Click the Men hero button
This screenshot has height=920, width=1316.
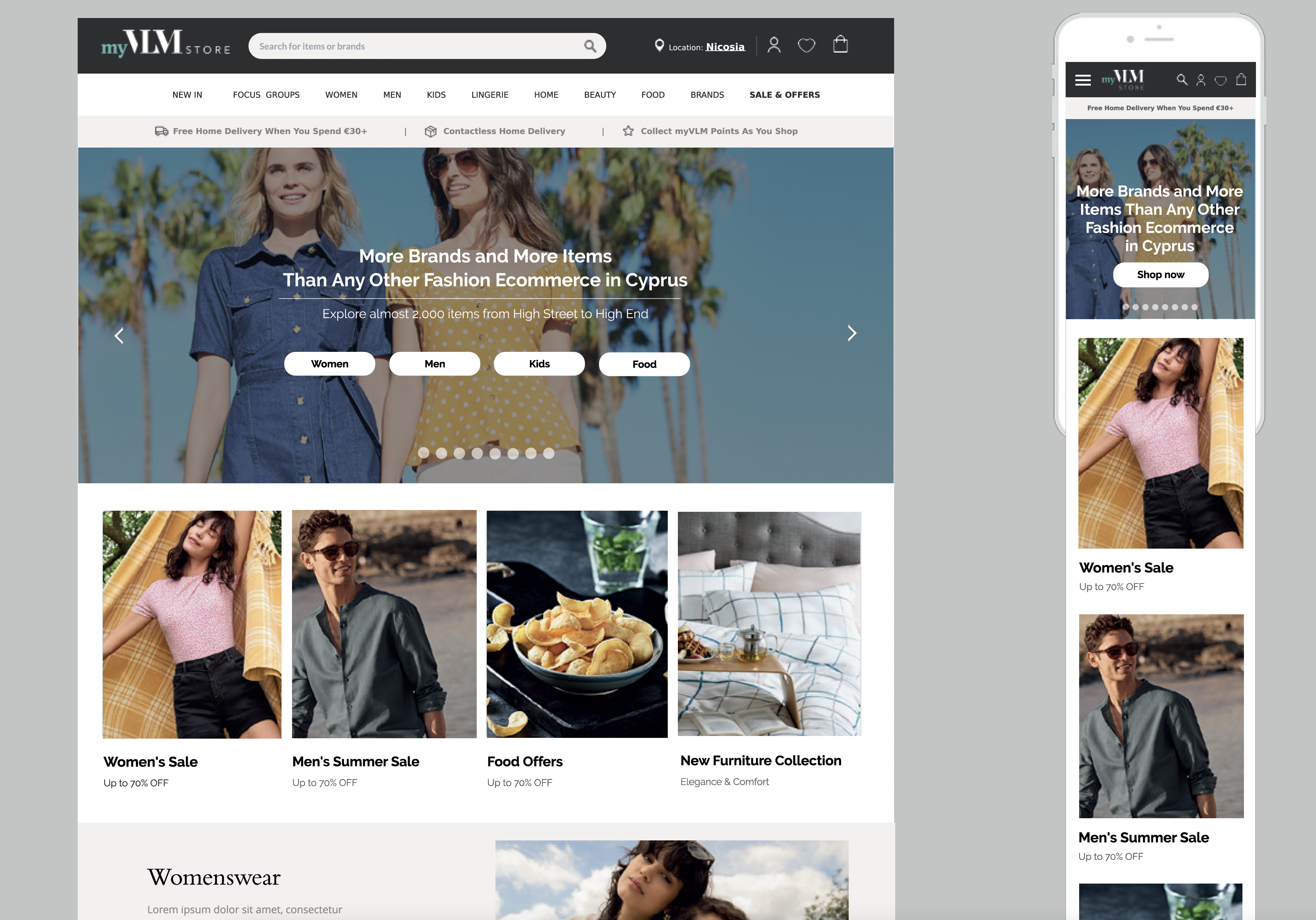434,363
